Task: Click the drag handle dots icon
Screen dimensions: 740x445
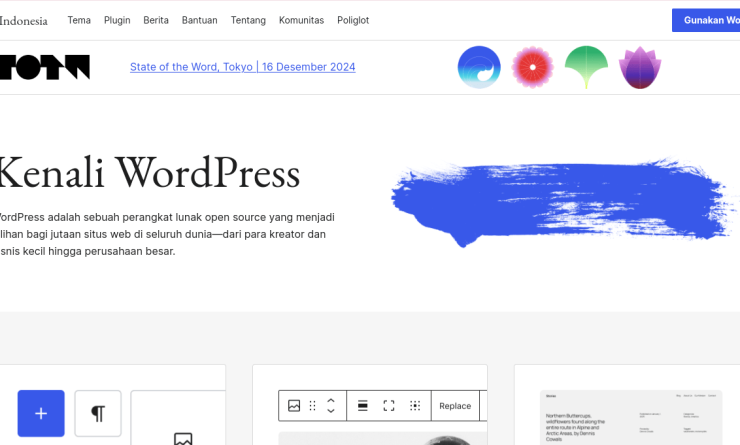Action: [312, 406]
